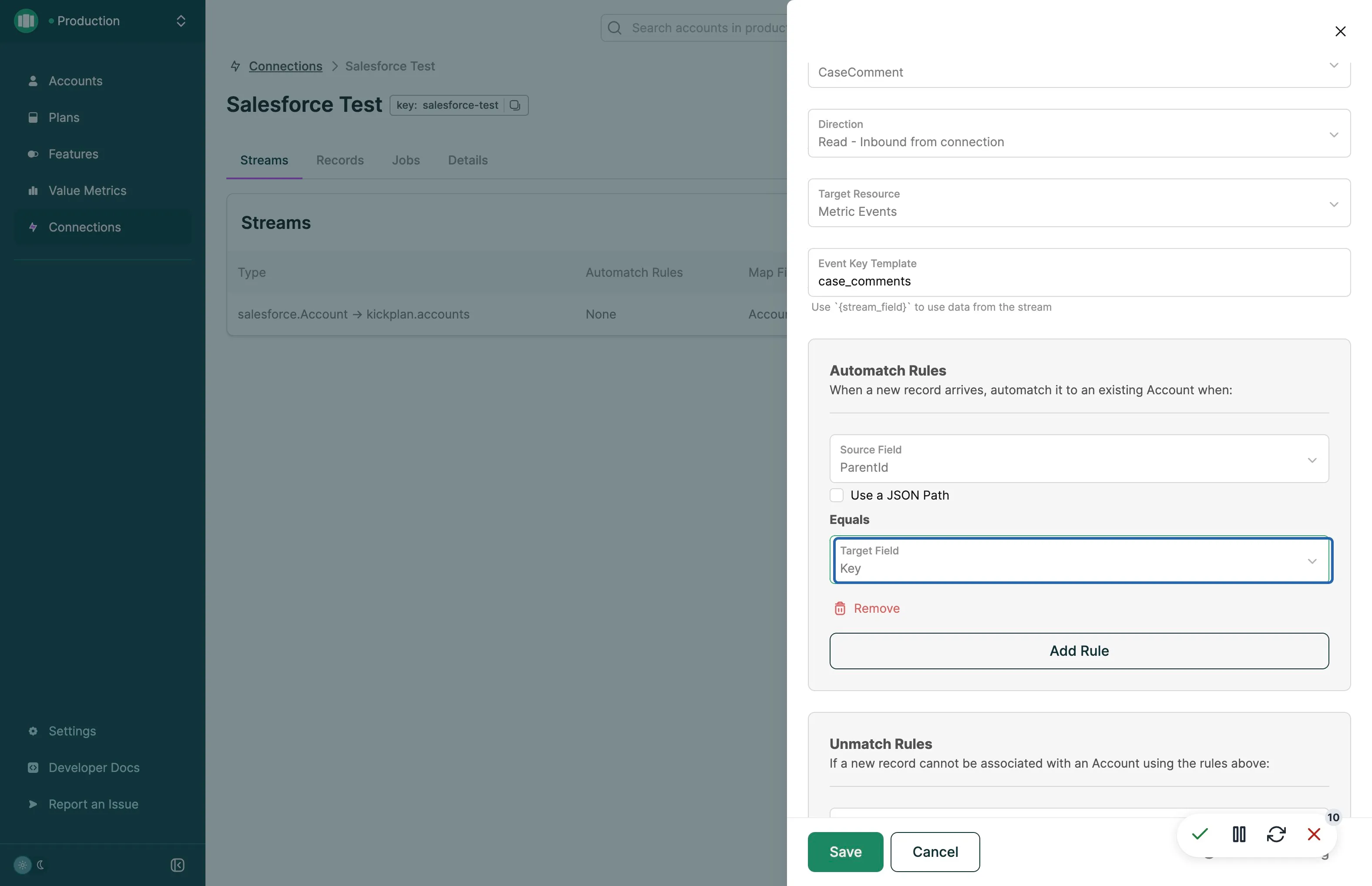Viewport: 1372px width, 886px height.
Task: Click the Add Rule button
Action: pos(1079,651)
